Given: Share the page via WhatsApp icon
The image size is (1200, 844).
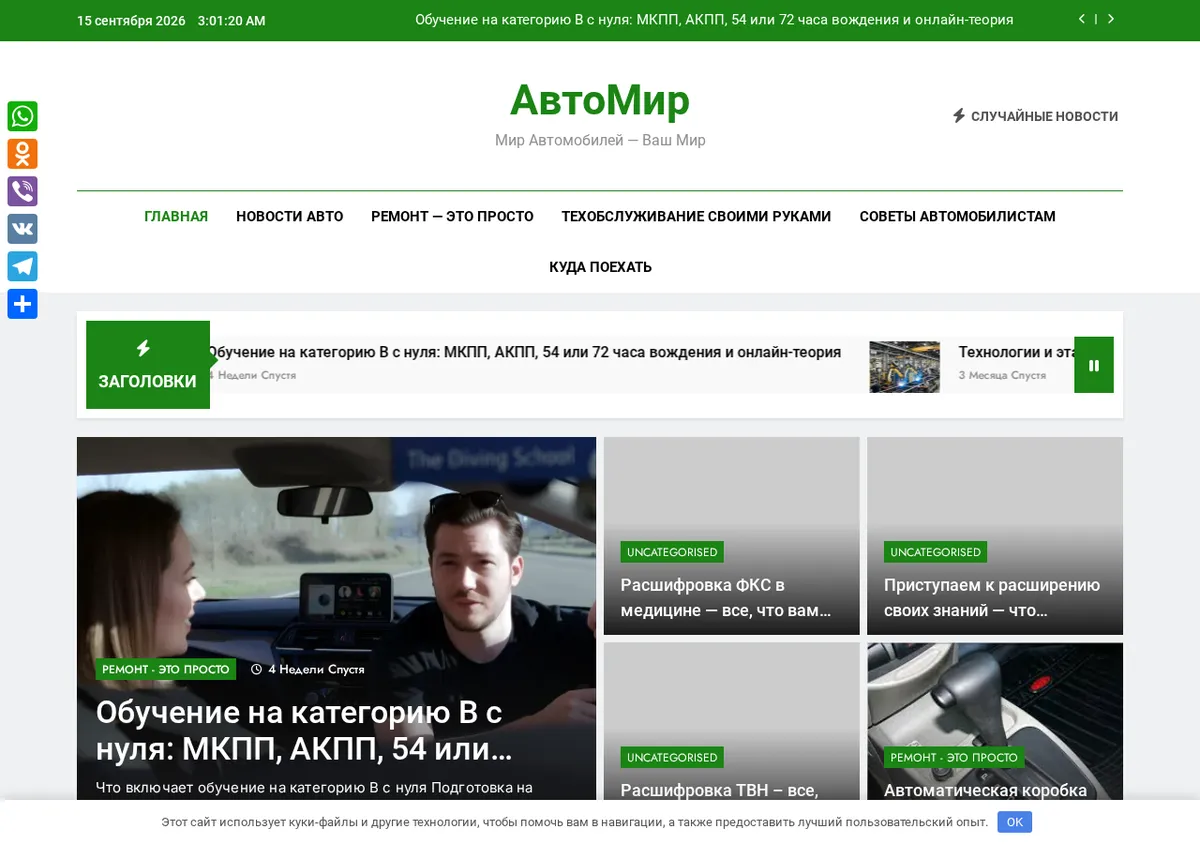Looking at the screenshot, I should pyautogui.click(x=22, y=116).
